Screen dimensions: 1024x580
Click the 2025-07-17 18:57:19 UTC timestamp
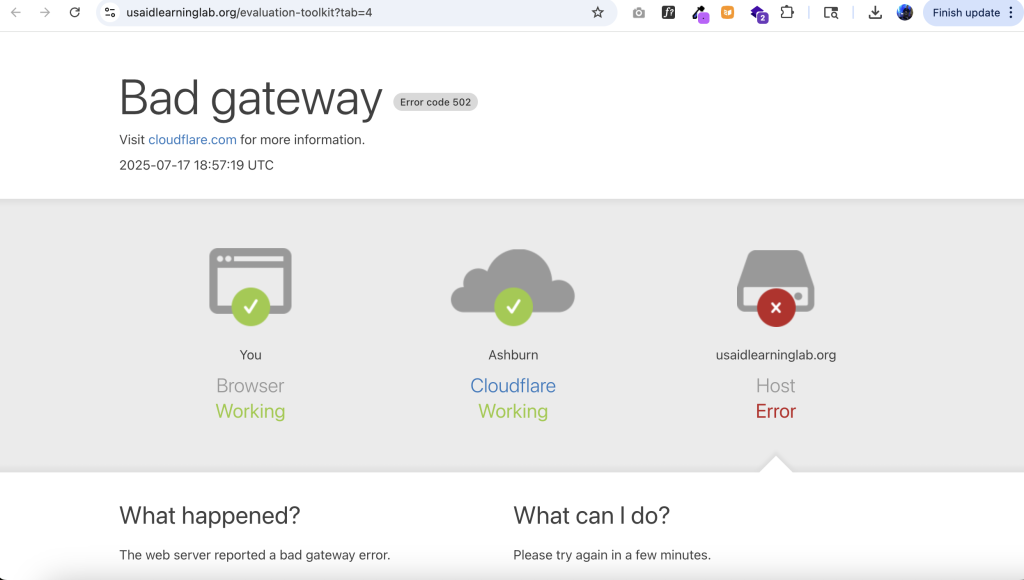[x=197, y=165]
